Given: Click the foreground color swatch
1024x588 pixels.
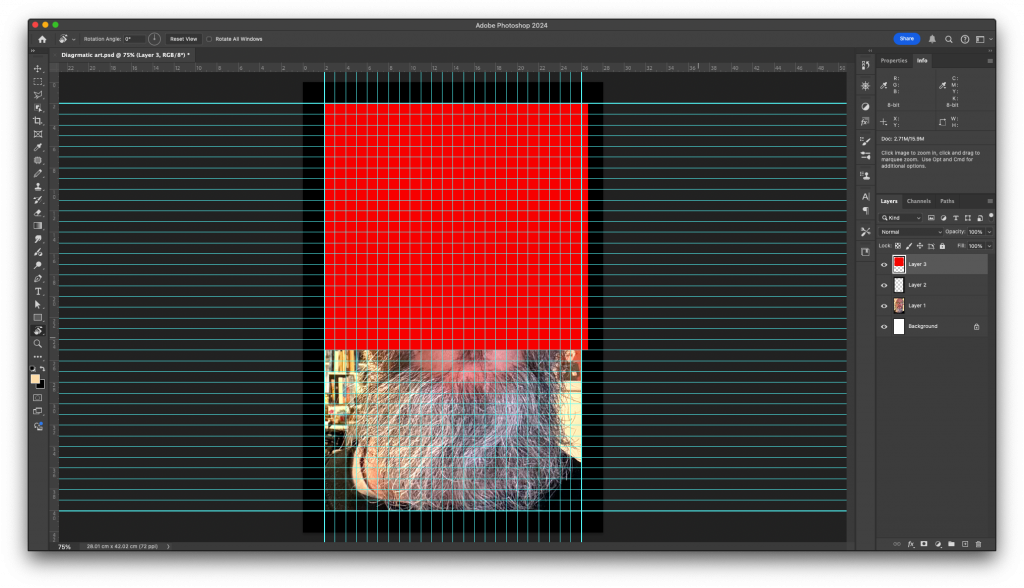Looking at the screenshot, I should pos(36,379).
